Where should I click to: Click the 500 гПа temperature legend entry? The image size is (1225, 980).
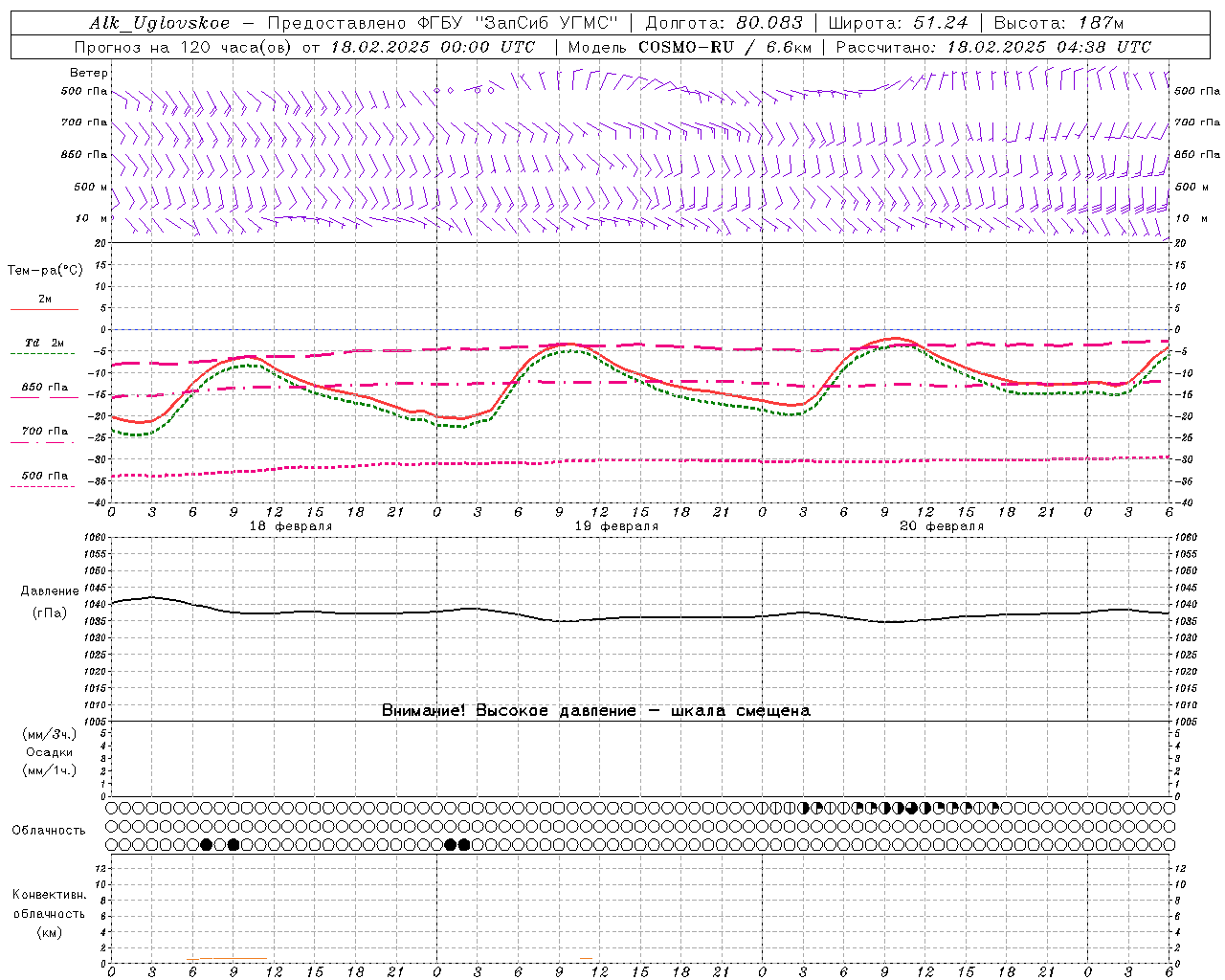point(44,475)
